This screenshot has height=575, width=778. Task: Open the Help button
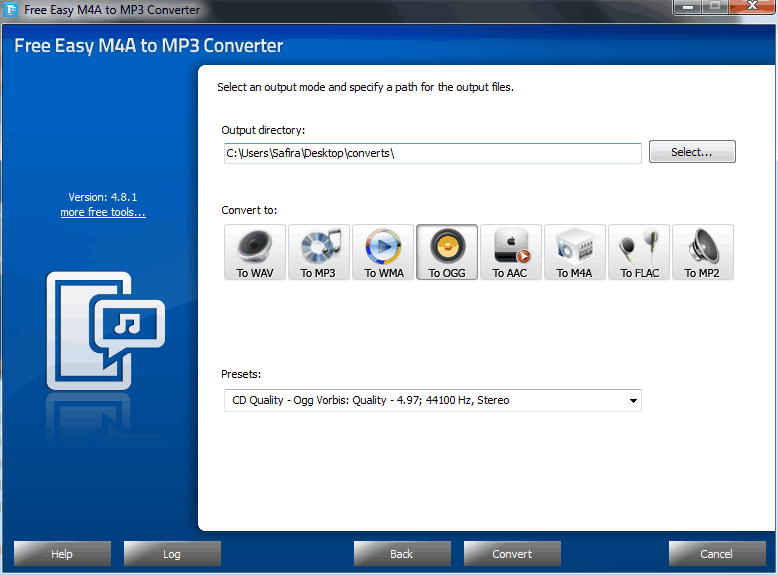[62, 554]
